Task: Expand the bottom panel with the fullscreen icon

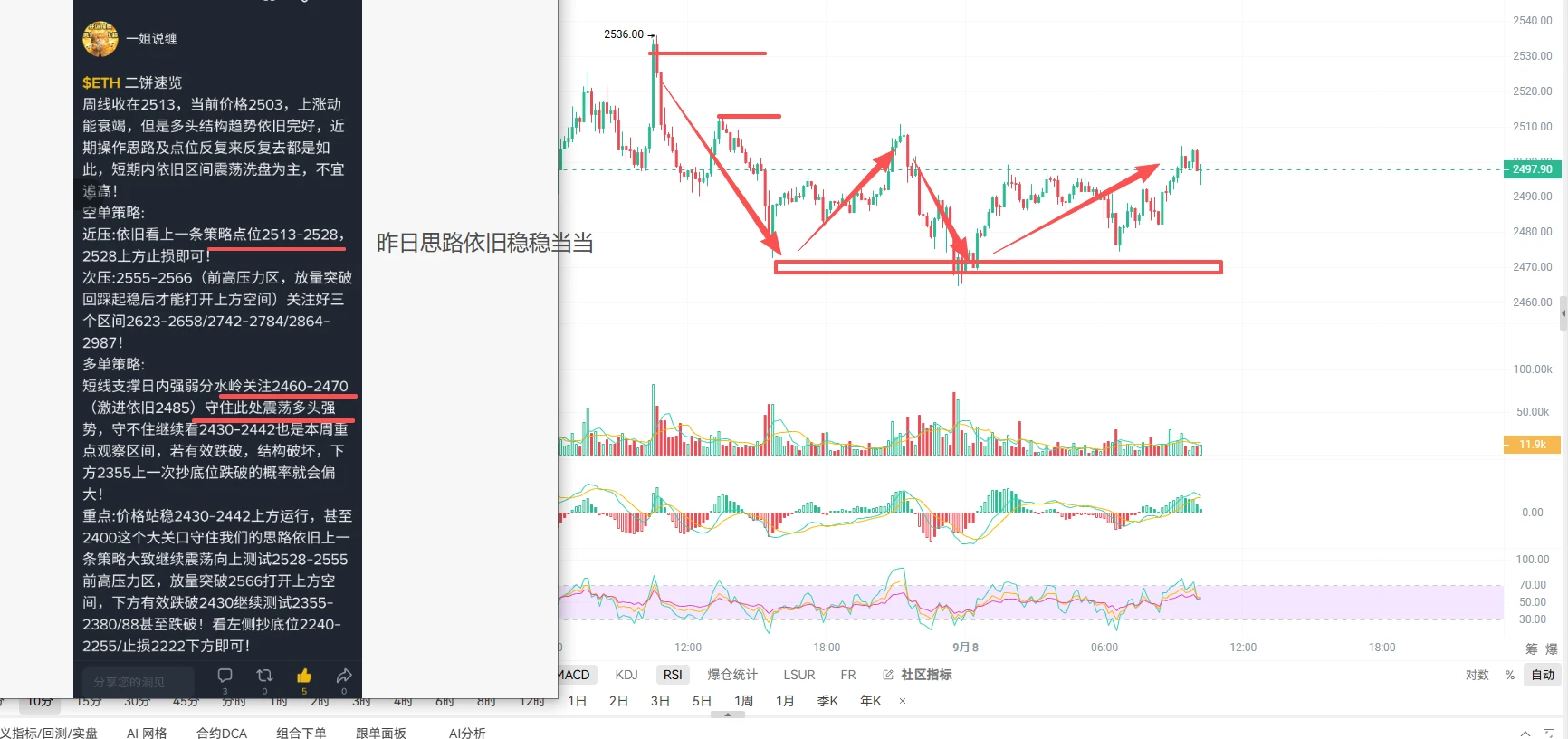Action: [x=1549, y=733]
